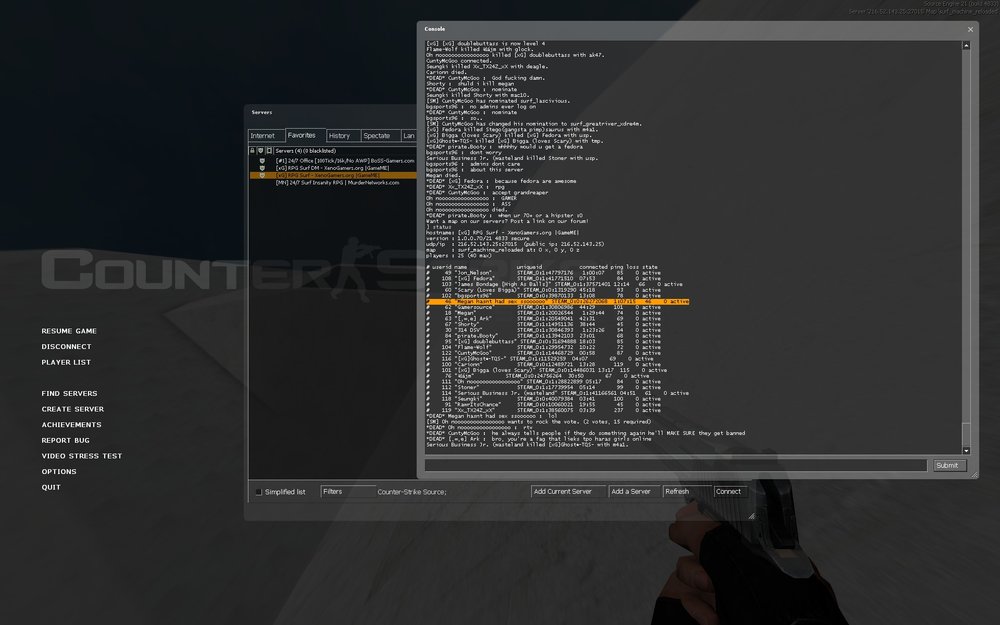The width and height of the screenshot is (1000, 625).
Task: Open Options from main menu
Action: (59, 472)
